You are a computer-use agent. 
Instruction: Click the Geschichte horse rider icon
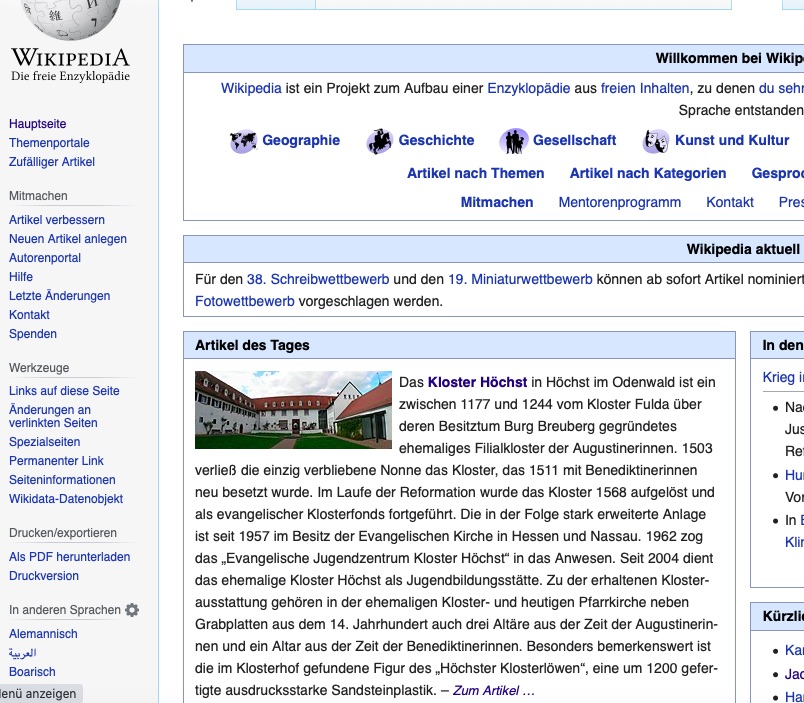pyautogui.click(x=379, y=141)
